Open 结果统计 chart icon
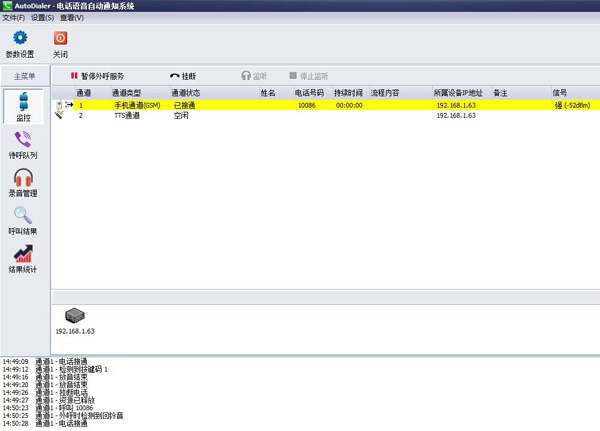The width and height of the screenshot is (600, 431). 23,258
